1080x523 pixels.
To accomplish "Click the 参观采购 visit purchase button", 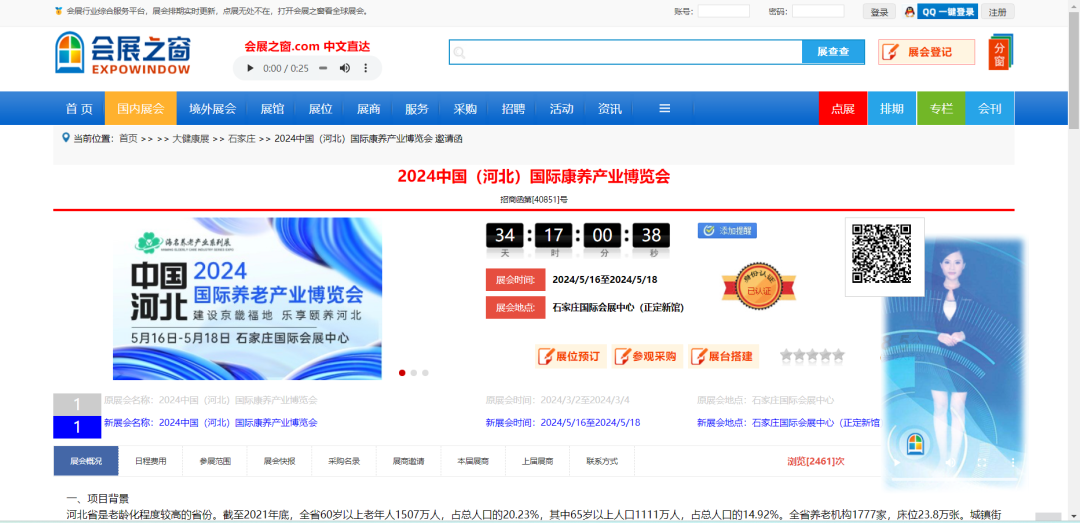I will (646, 356).
